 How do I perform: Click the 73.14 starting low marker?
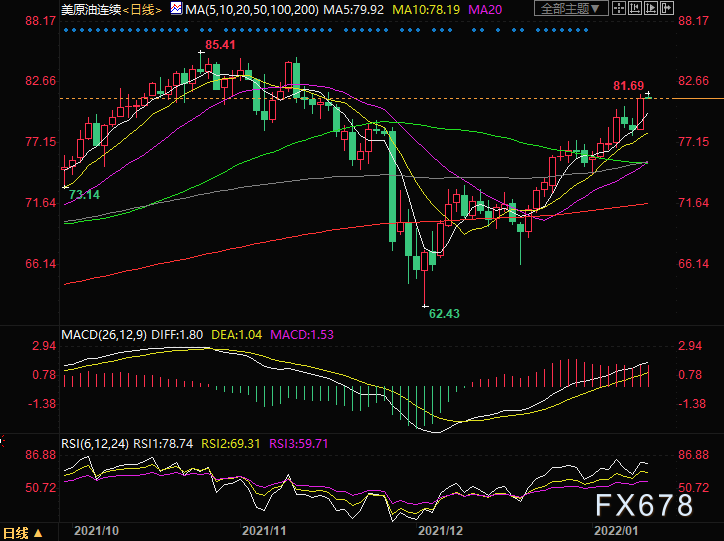point(84,195)
